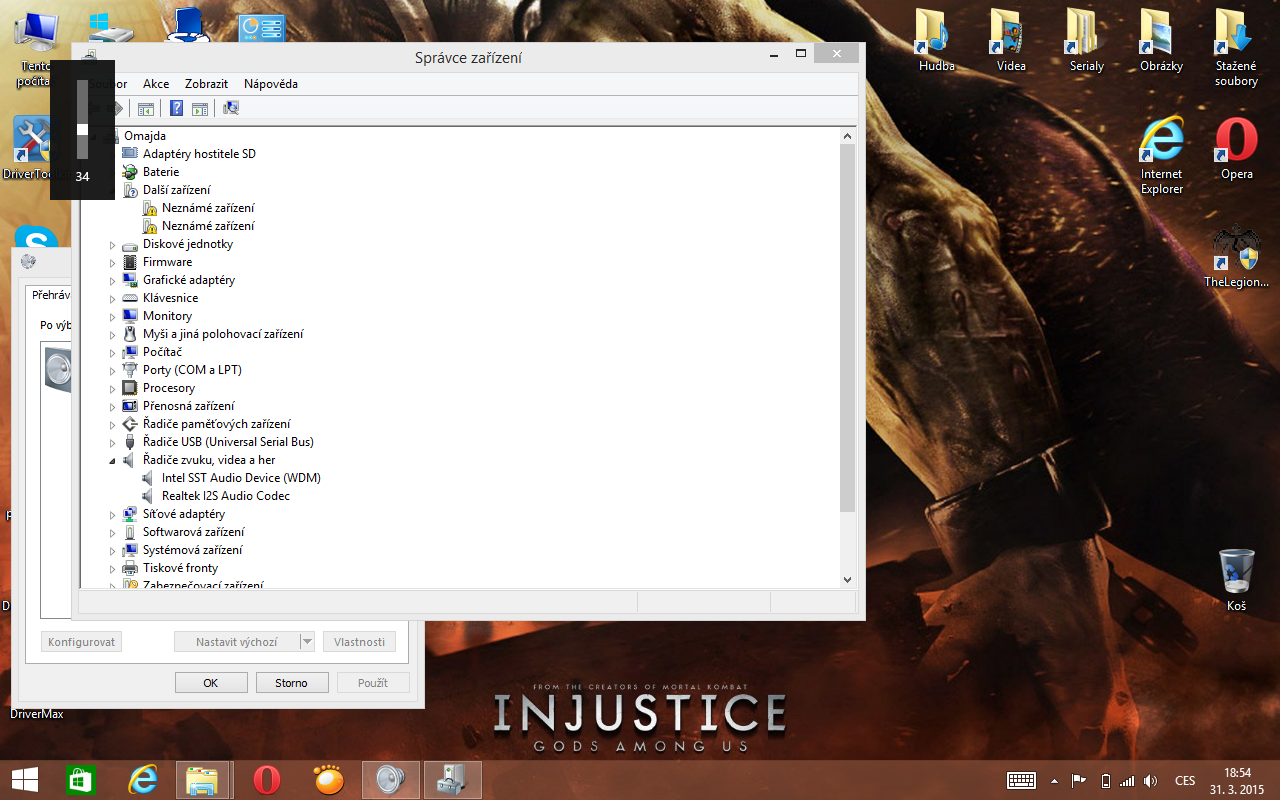Click Storno in the Sound dialog

(291, 683)
